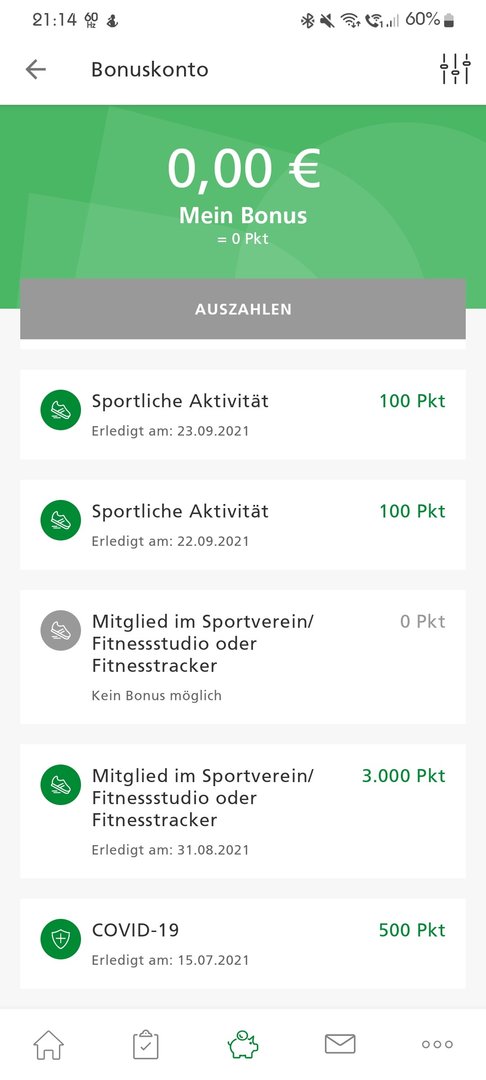Open the filter sliders icon
The image size is (486, 1080).
(x=455, y=69)
